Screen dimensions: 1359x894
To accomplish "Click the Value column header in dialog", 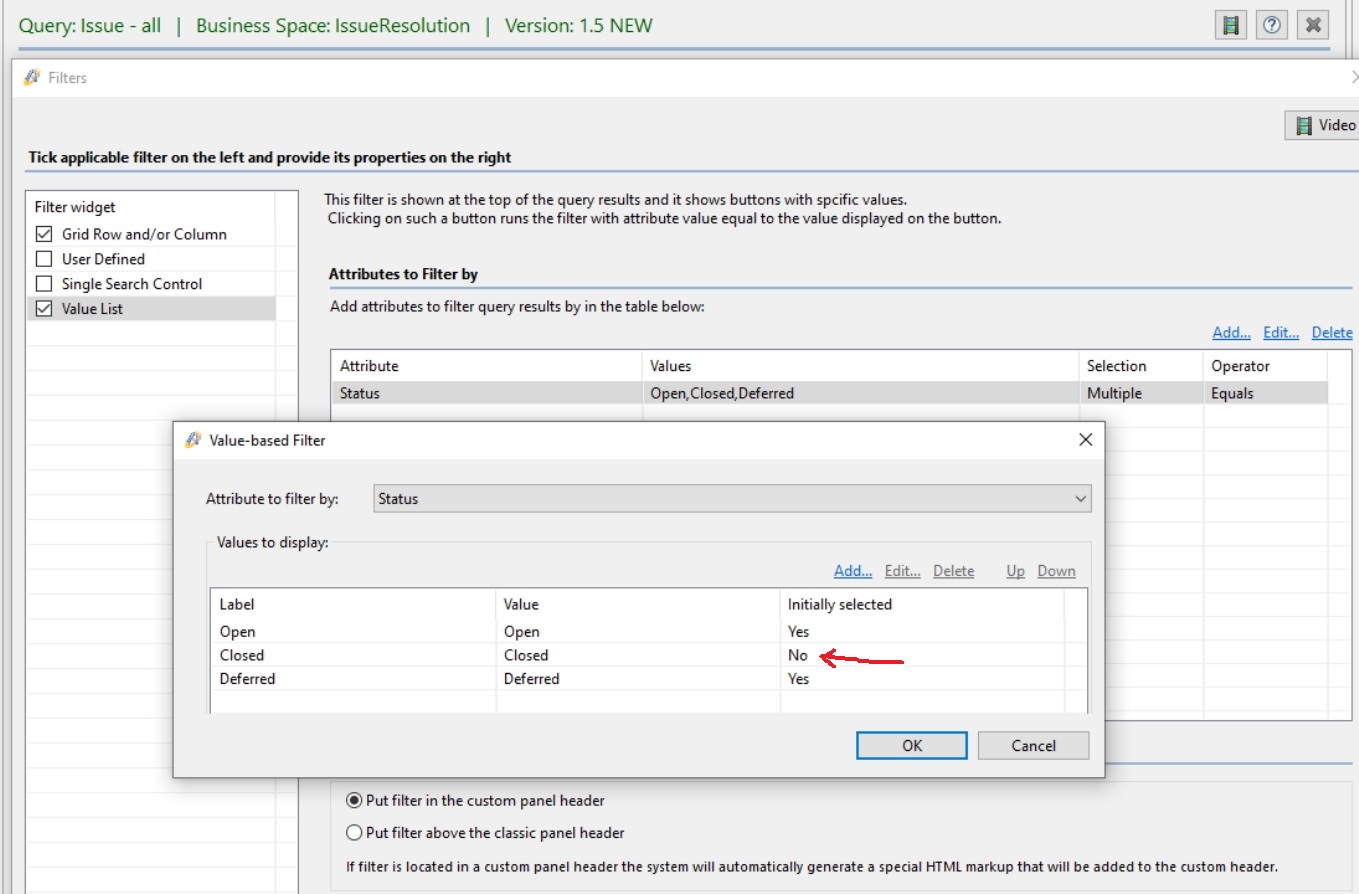I will (638, 604).
